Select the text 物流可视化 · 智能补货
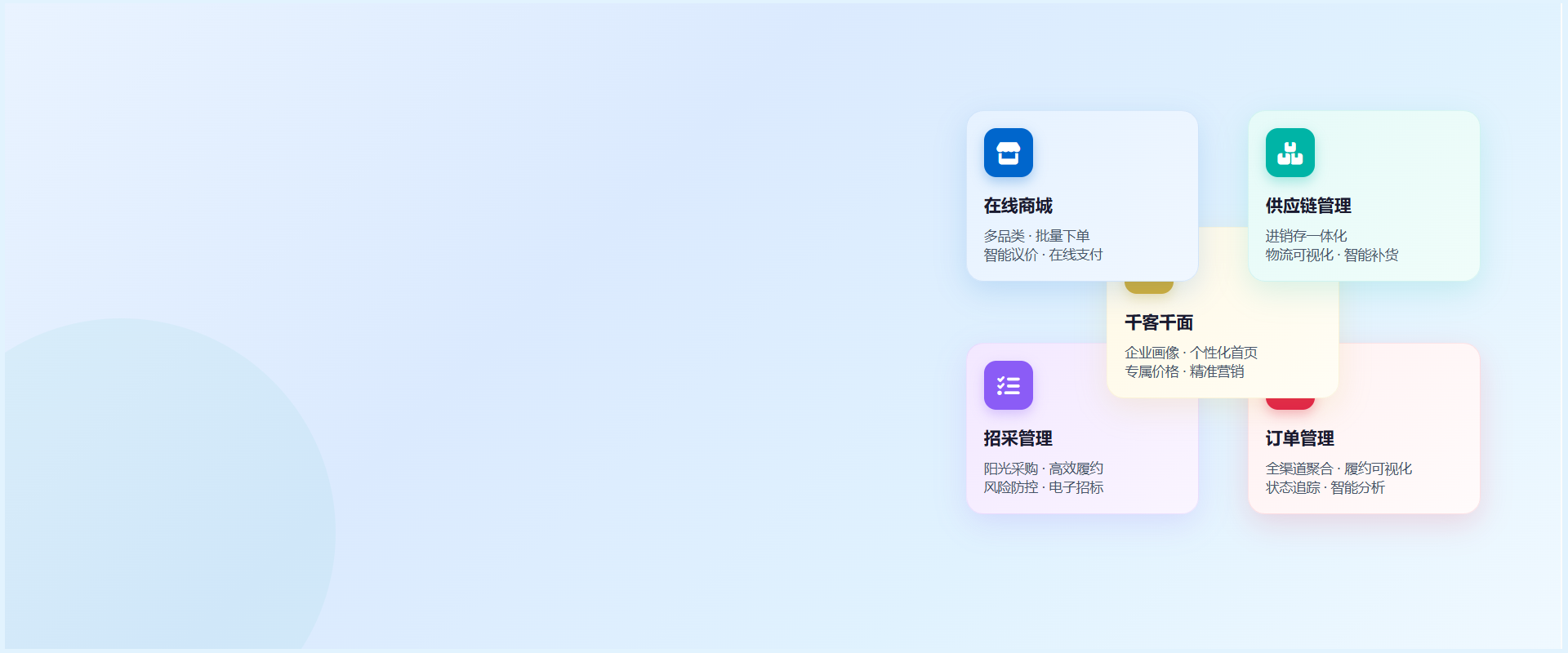 pyautogui.click(x=1332, y=255)
